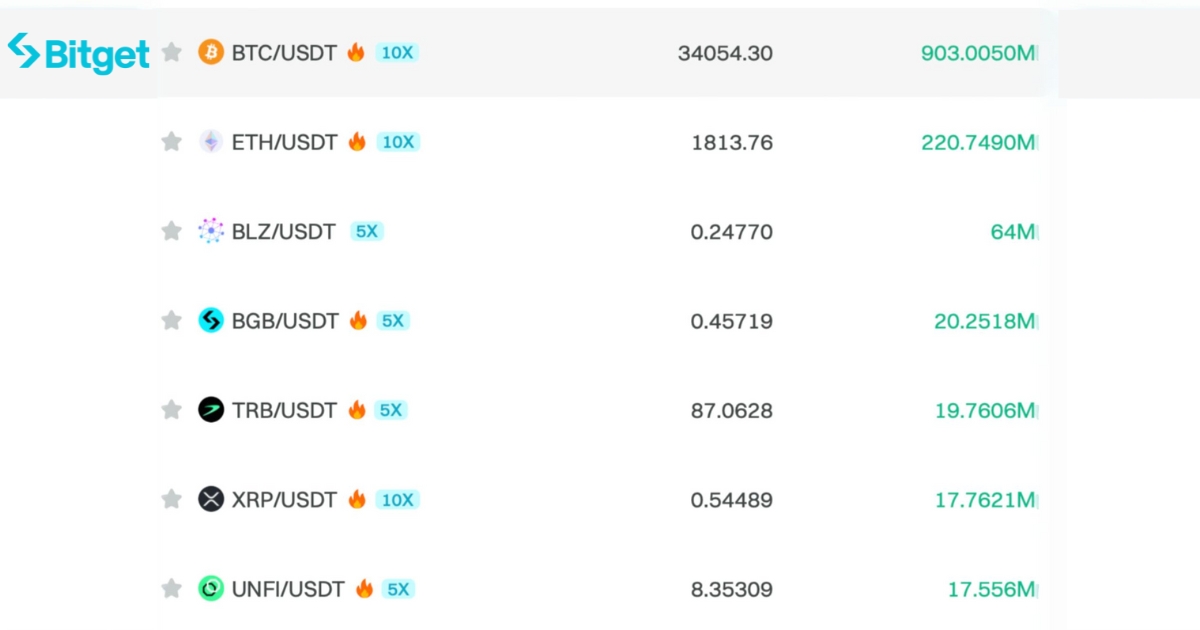Click the fire icon beside UNFI/USDT
Screen dimensions: 1200x630
point(364,588)
